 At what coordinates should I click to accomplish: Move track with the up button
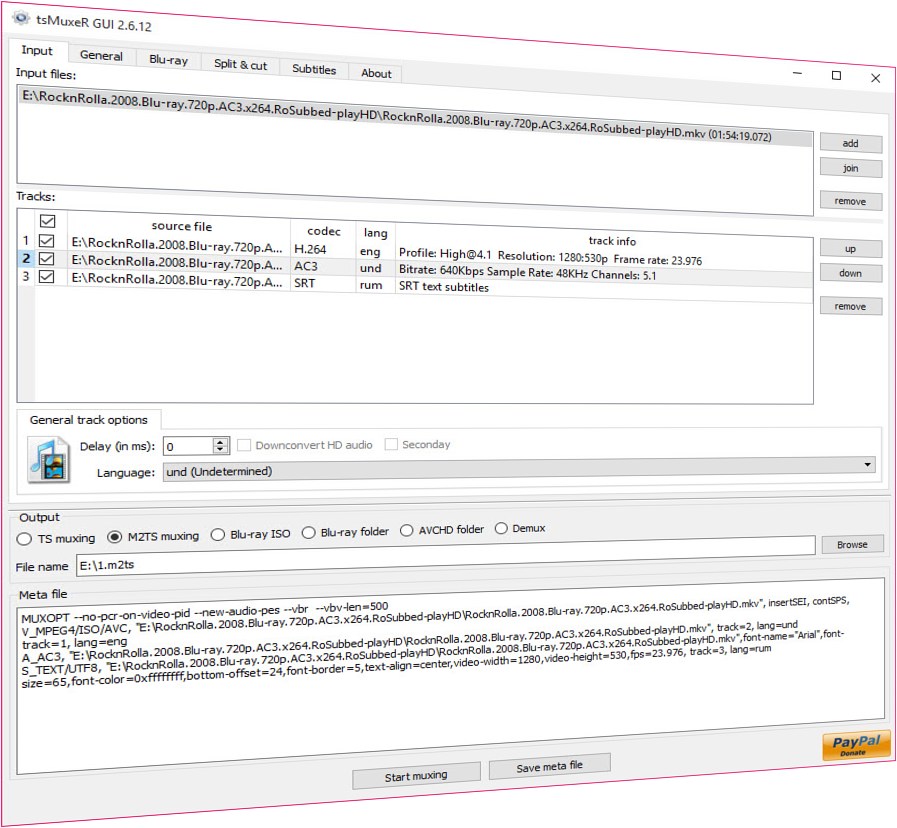pos(851,248)
